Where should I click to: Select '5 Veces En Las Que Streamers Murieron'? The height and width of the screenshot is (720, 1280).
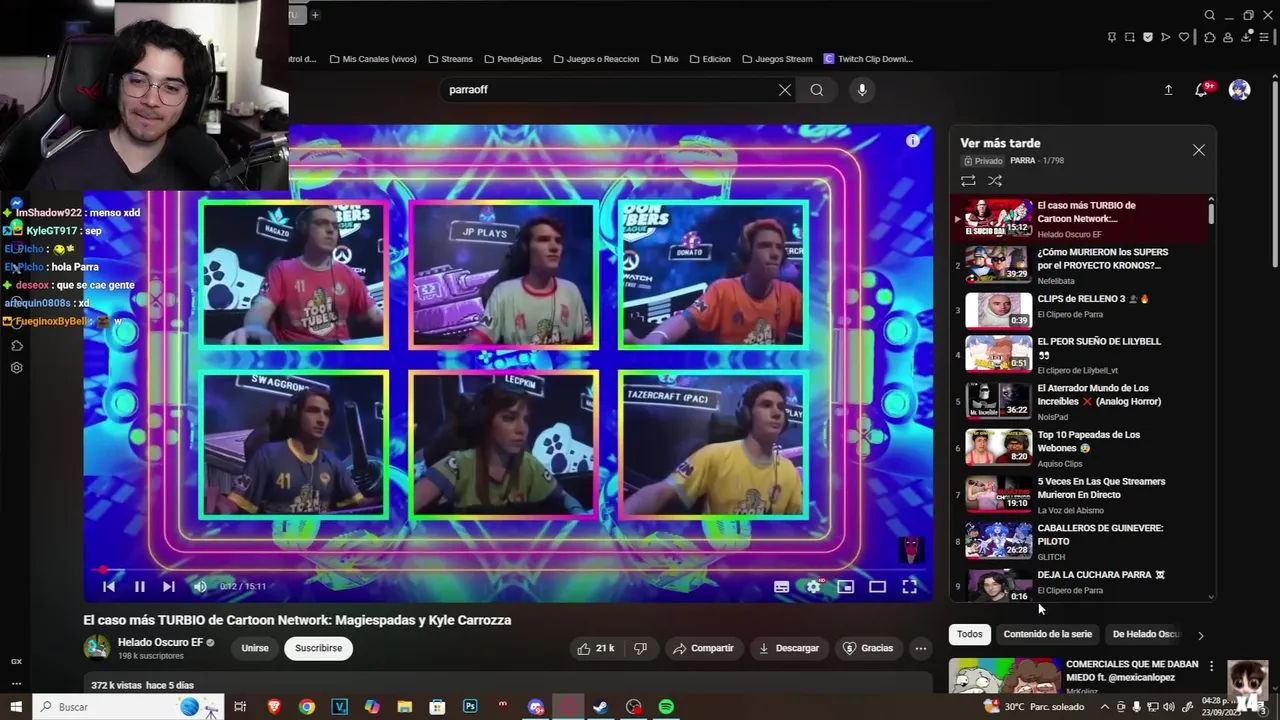tap(1079, 495)
